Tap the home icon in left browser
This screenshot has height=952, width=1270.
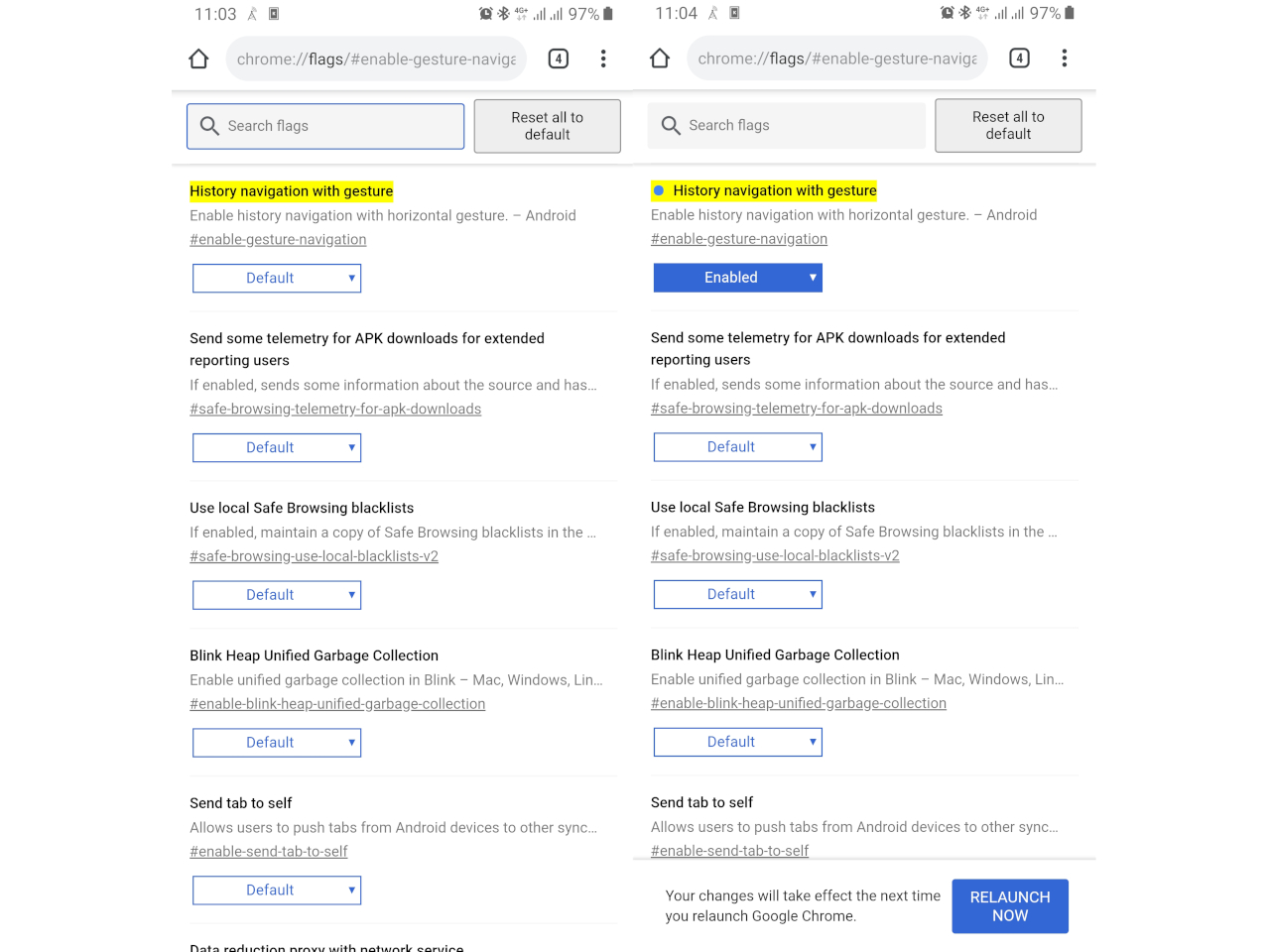(198, 59)
